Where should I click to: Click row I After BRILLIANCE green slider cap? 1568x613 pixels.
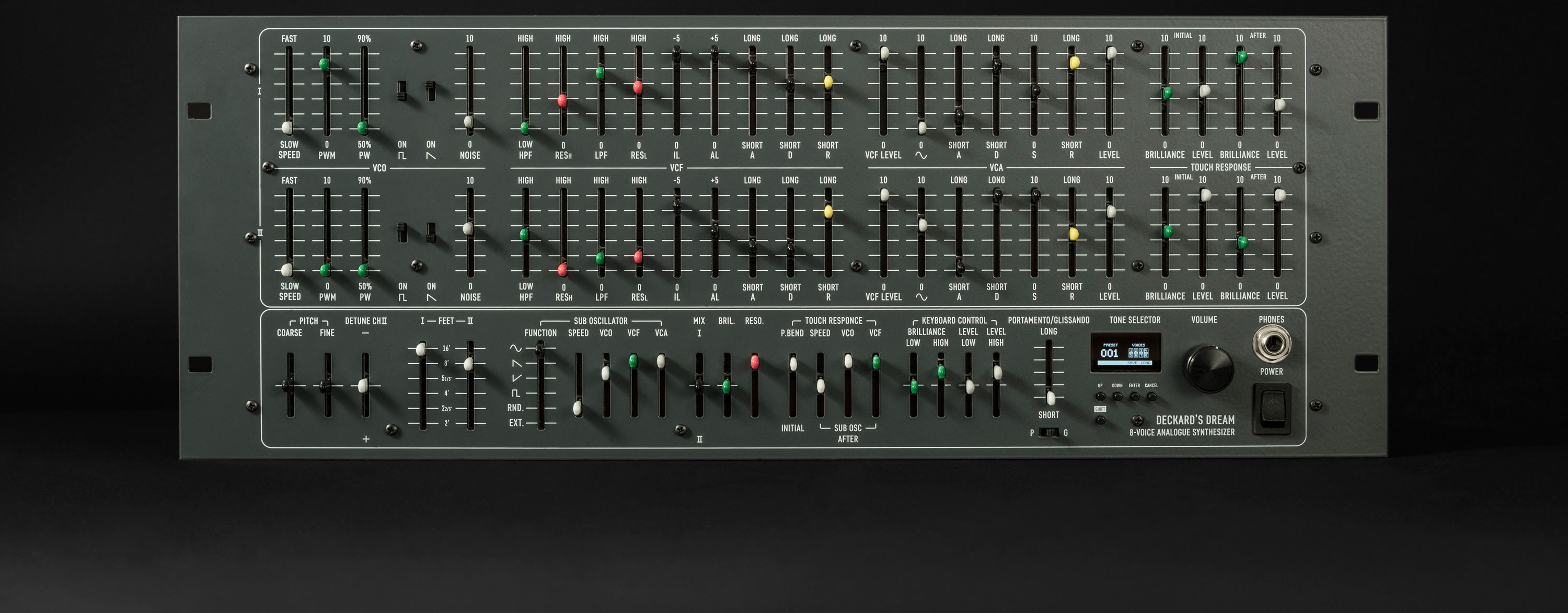[x=1242, y=57]
